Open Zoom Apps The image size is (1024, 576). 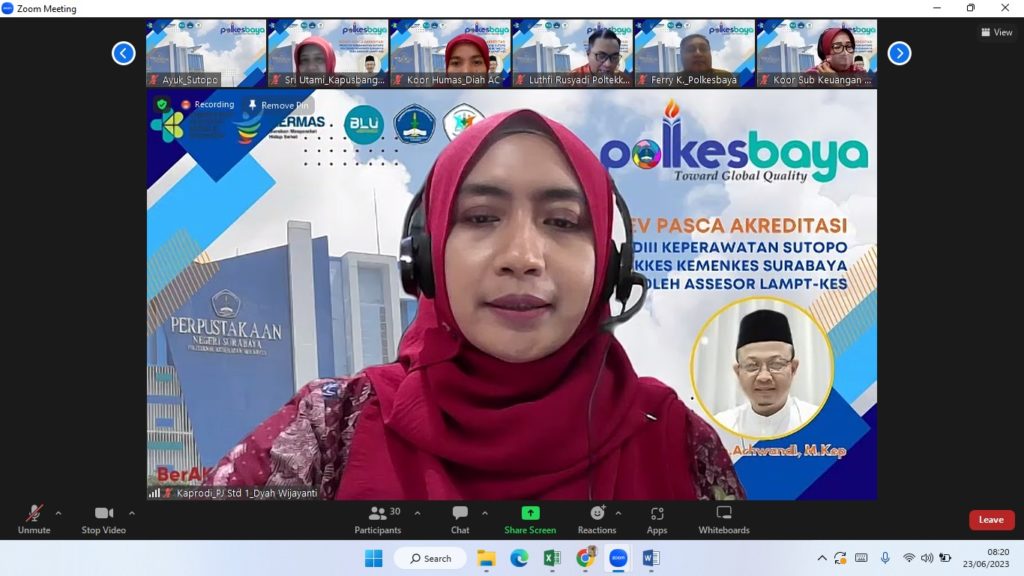tap(657, 520)
